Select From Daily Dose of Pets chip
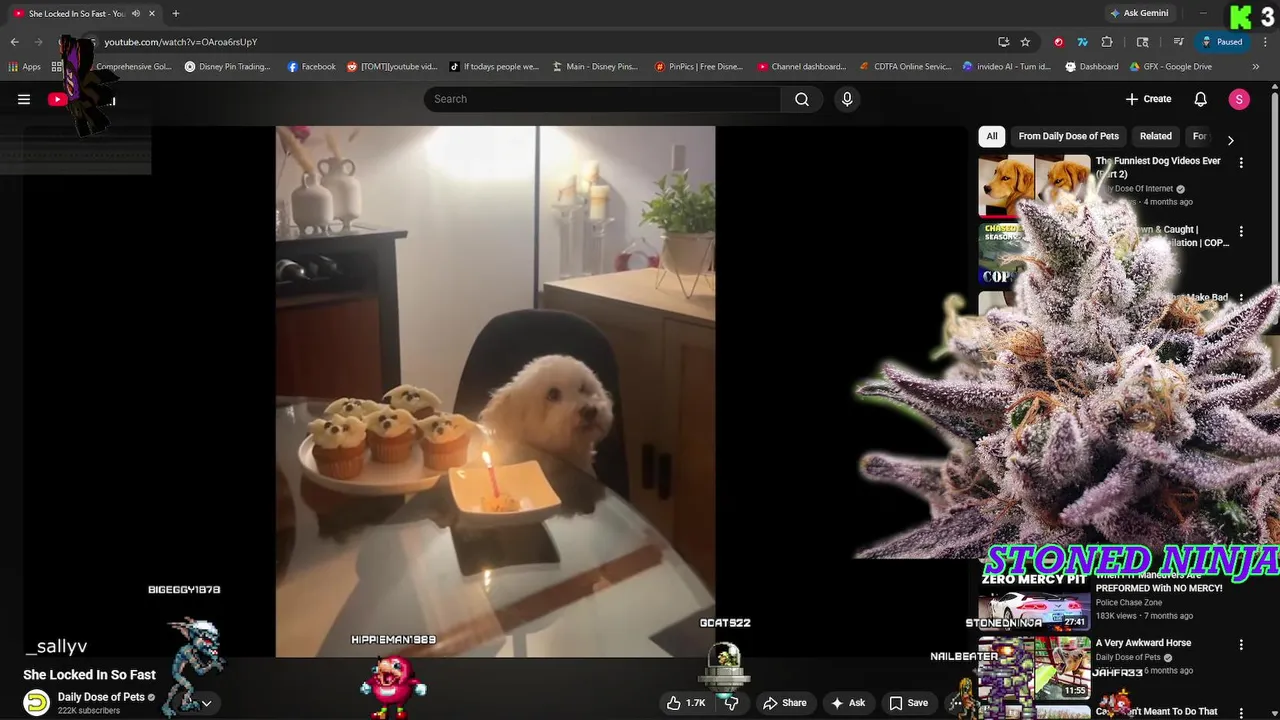The height and width of the screenshot is (720, 1280). tap(1068, 136)
